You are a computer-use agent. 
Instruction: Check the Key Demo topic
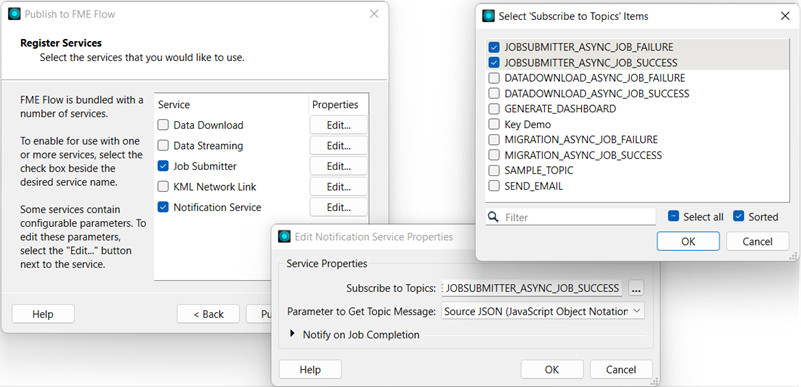click(x=493, y=124)
